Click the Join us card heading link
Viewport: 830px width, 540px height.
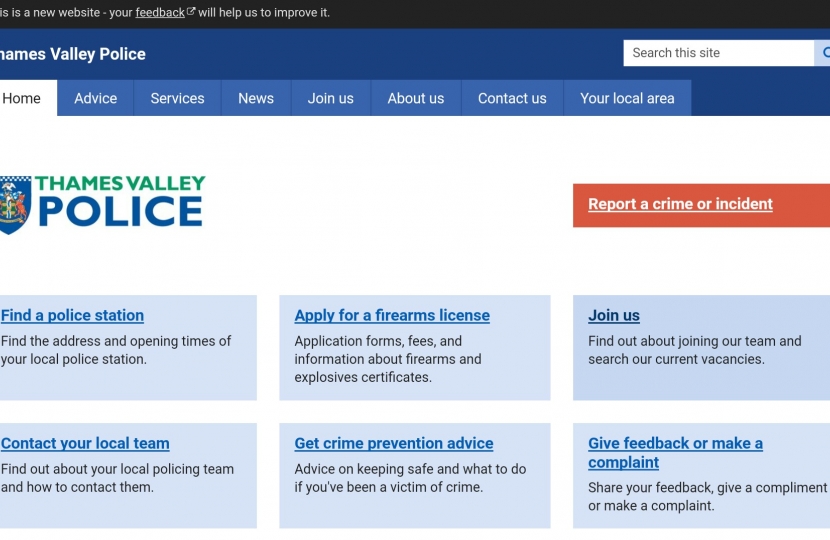(x=614, y=315)
